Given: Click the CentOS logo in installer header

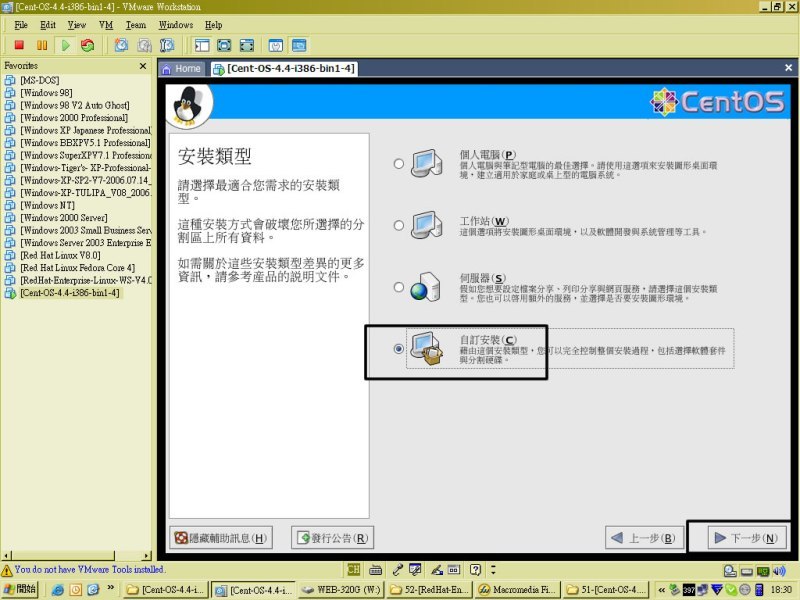Looking at the screenshot, I should (x=717, y=102).
